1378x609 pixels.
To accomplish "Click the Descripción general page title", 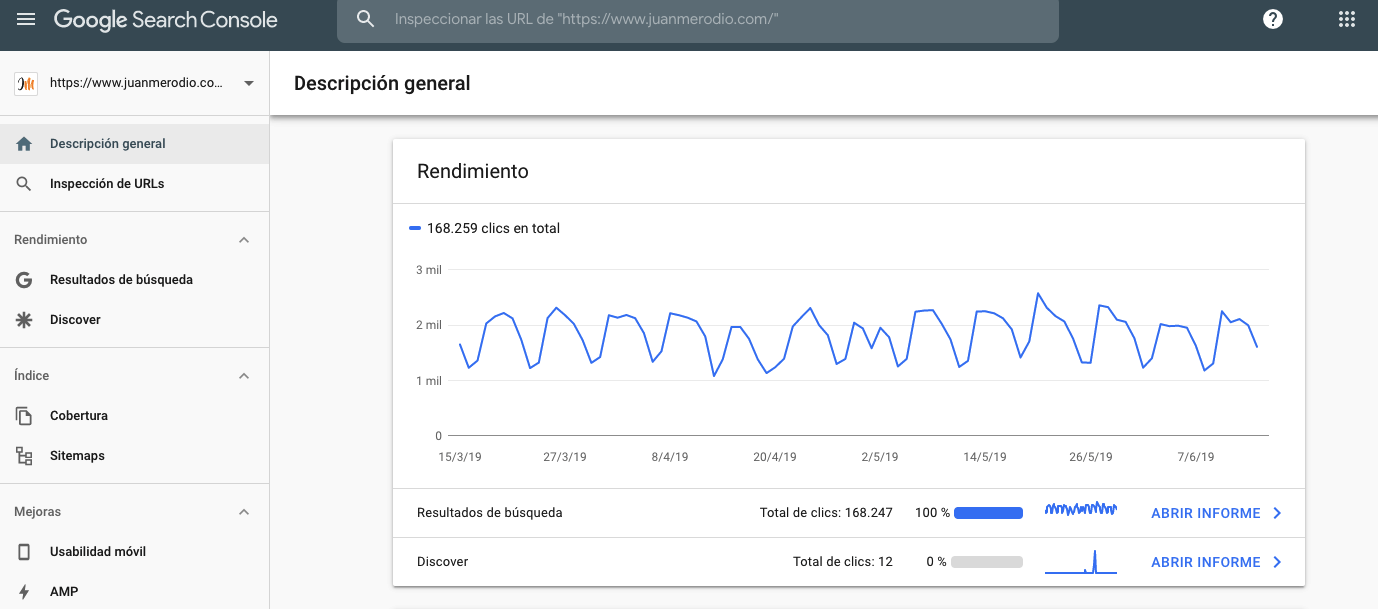I will (x=382, y=83).
